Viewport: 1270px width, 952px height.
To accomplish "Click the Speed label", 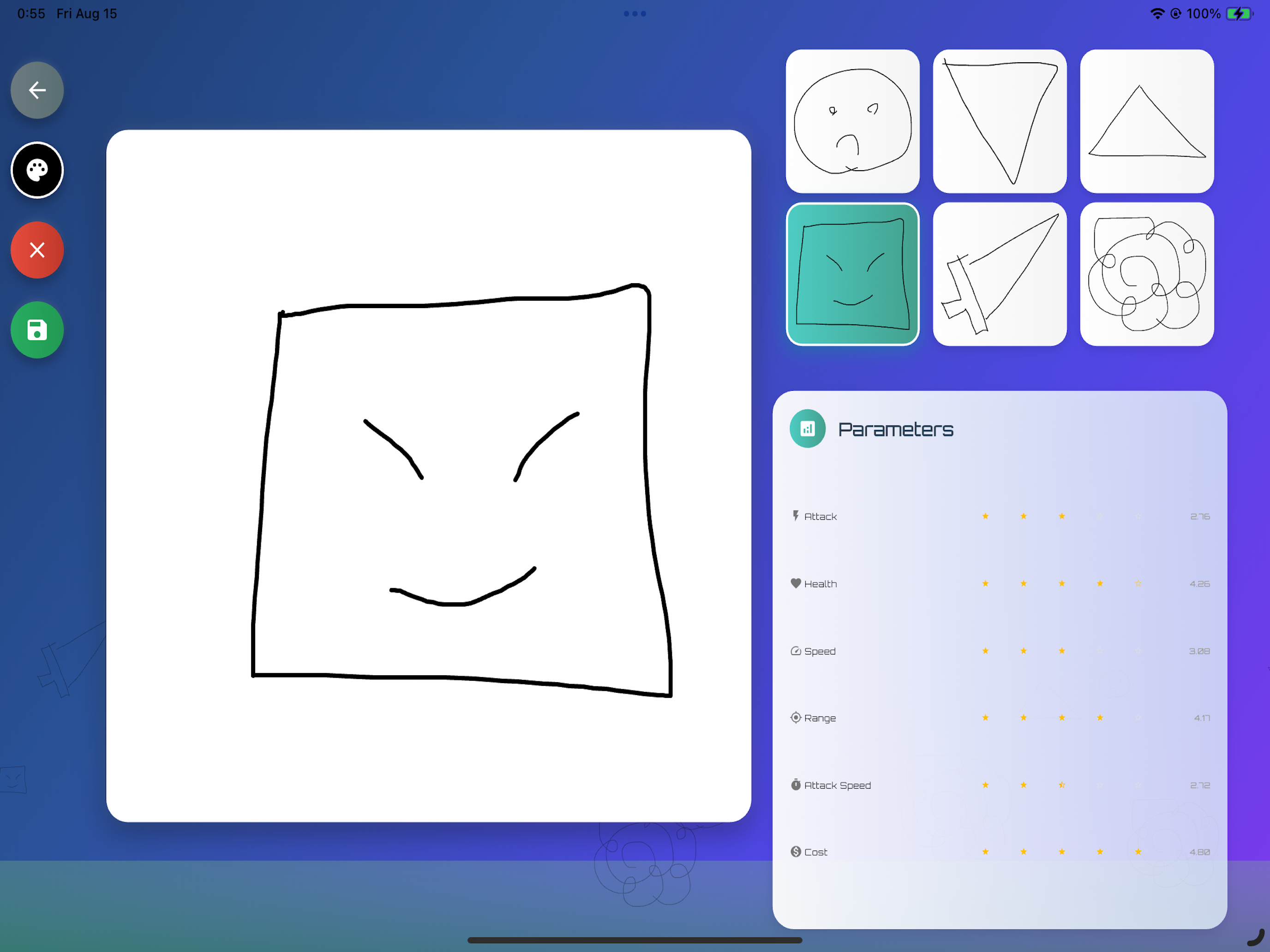I will [820, 651].
